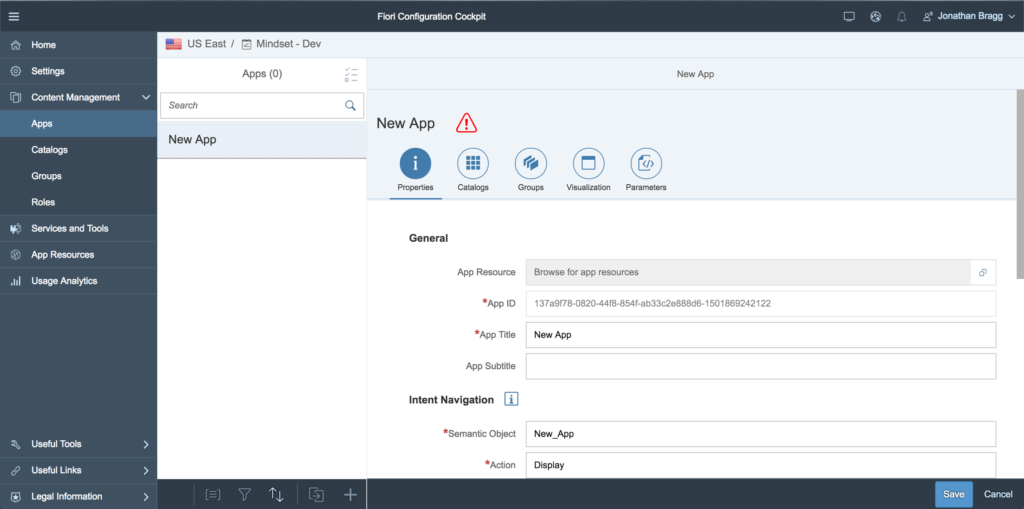
Task: Switch to the Parameters tab
Action: pos(646,170)
